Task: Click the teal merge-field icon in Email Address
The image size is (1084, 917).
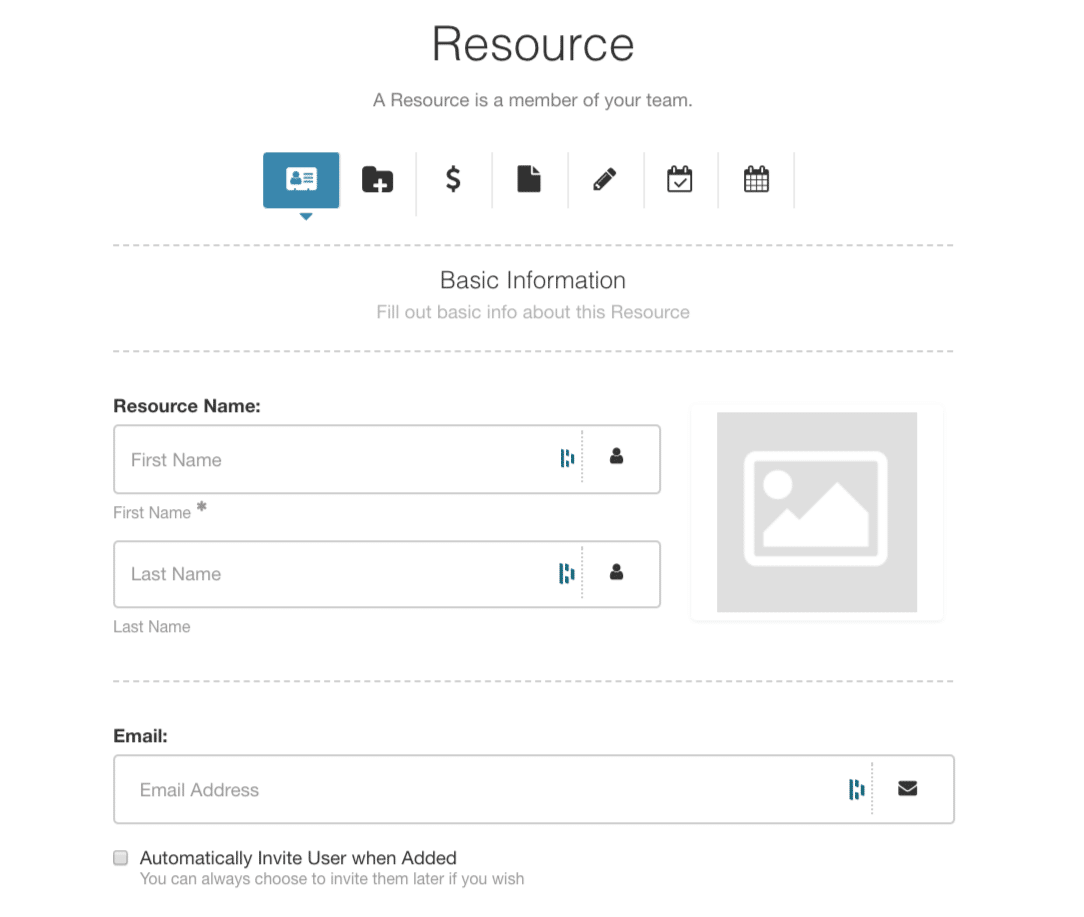Action: (x=856, y=788)
